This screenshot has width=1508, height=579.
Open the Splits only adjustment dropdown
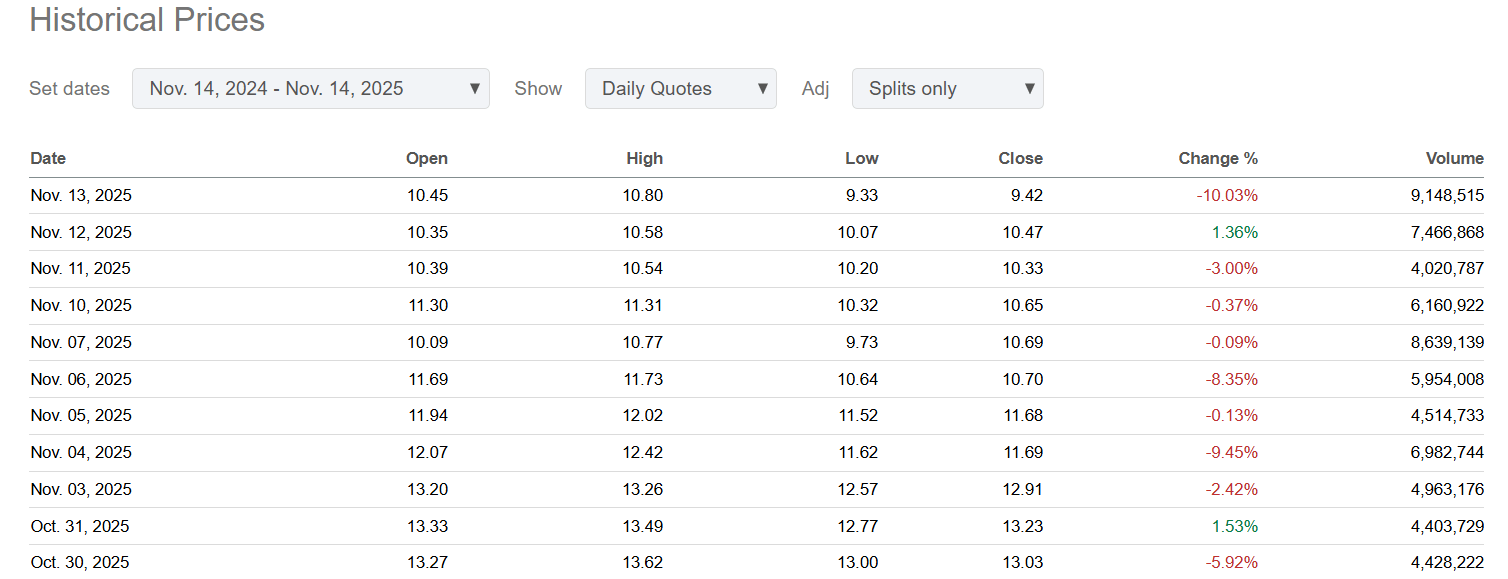(x=947, y=89)
